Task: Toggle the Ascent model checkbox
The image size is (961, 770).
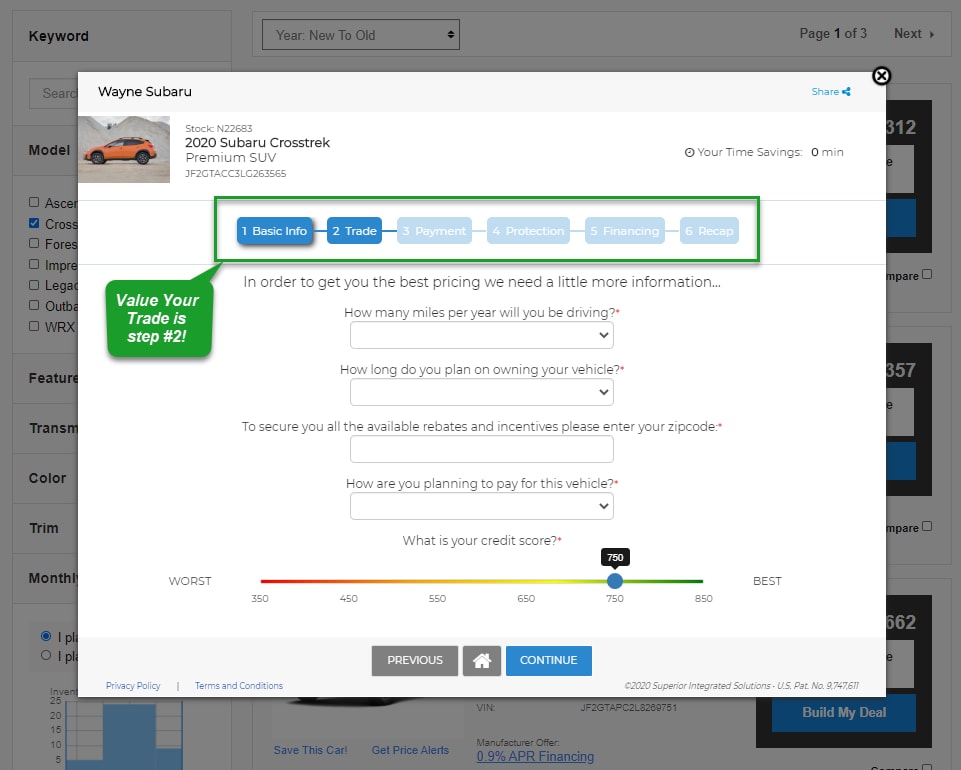Action: (x=34, y=202)
